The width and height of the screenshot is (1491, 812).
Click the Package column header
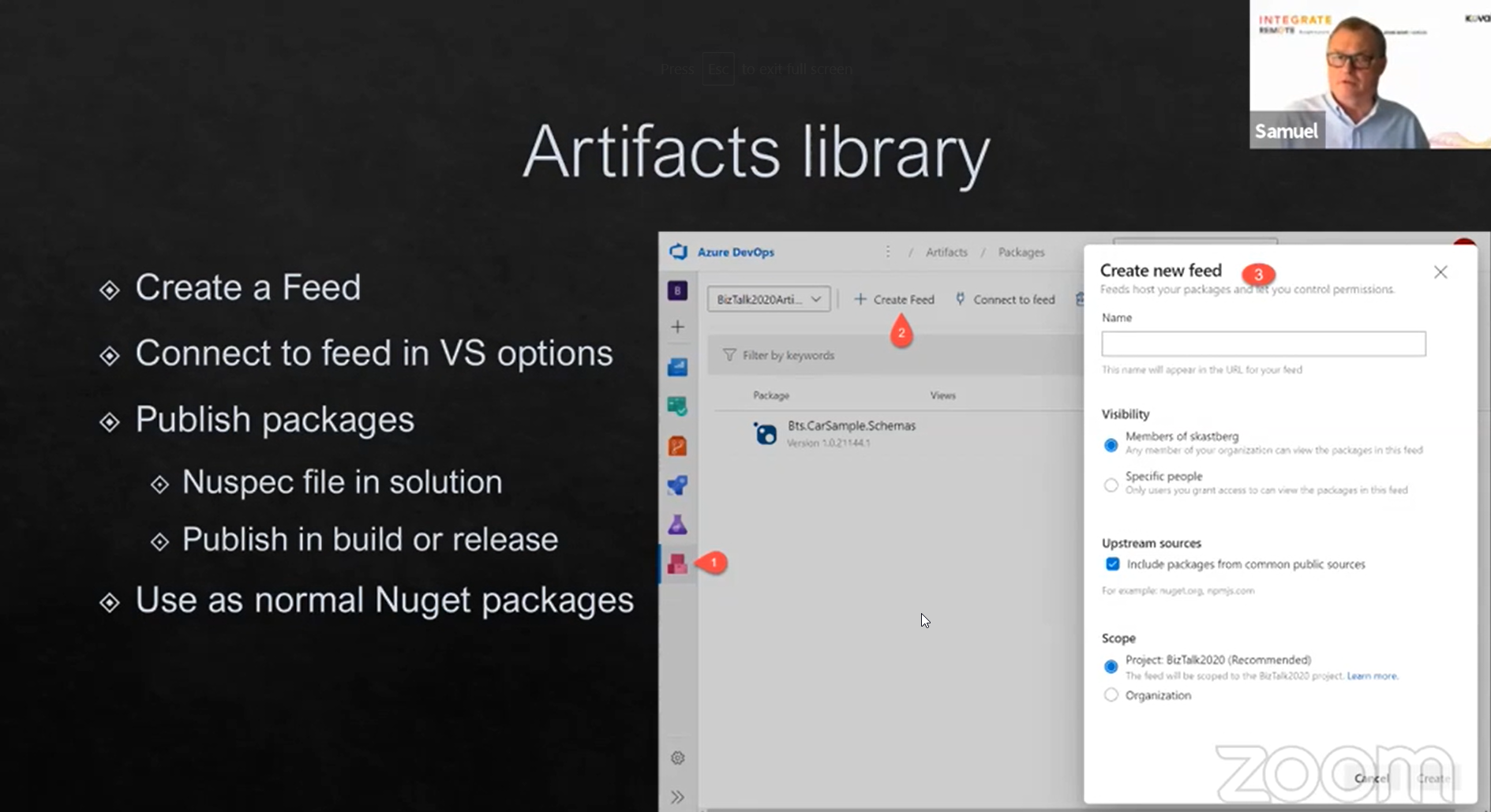[x=771, y=395]
